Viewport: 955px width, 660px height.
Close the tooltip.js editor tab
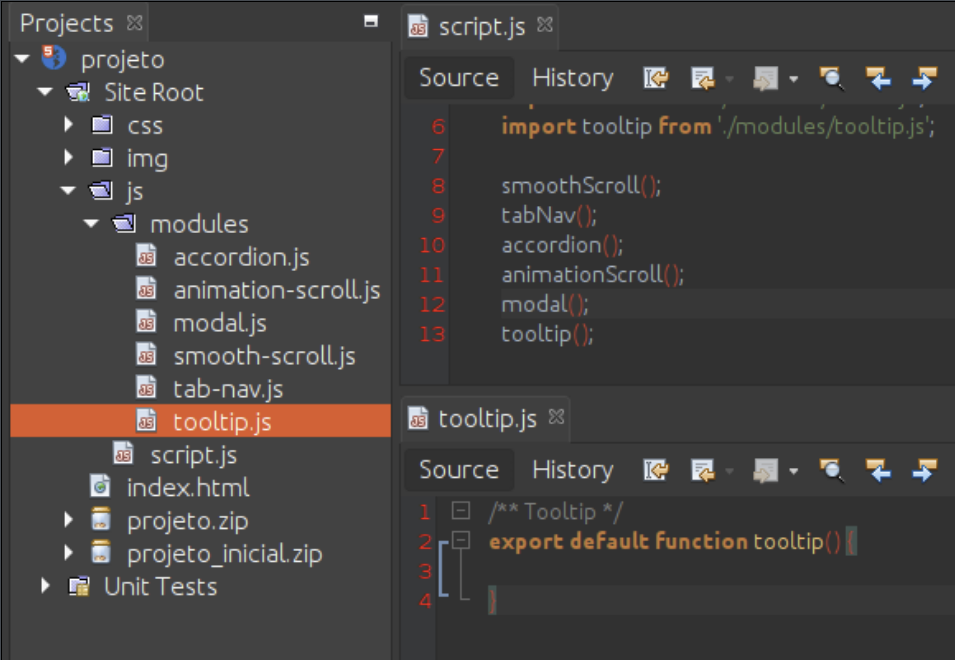coord(557,417)
